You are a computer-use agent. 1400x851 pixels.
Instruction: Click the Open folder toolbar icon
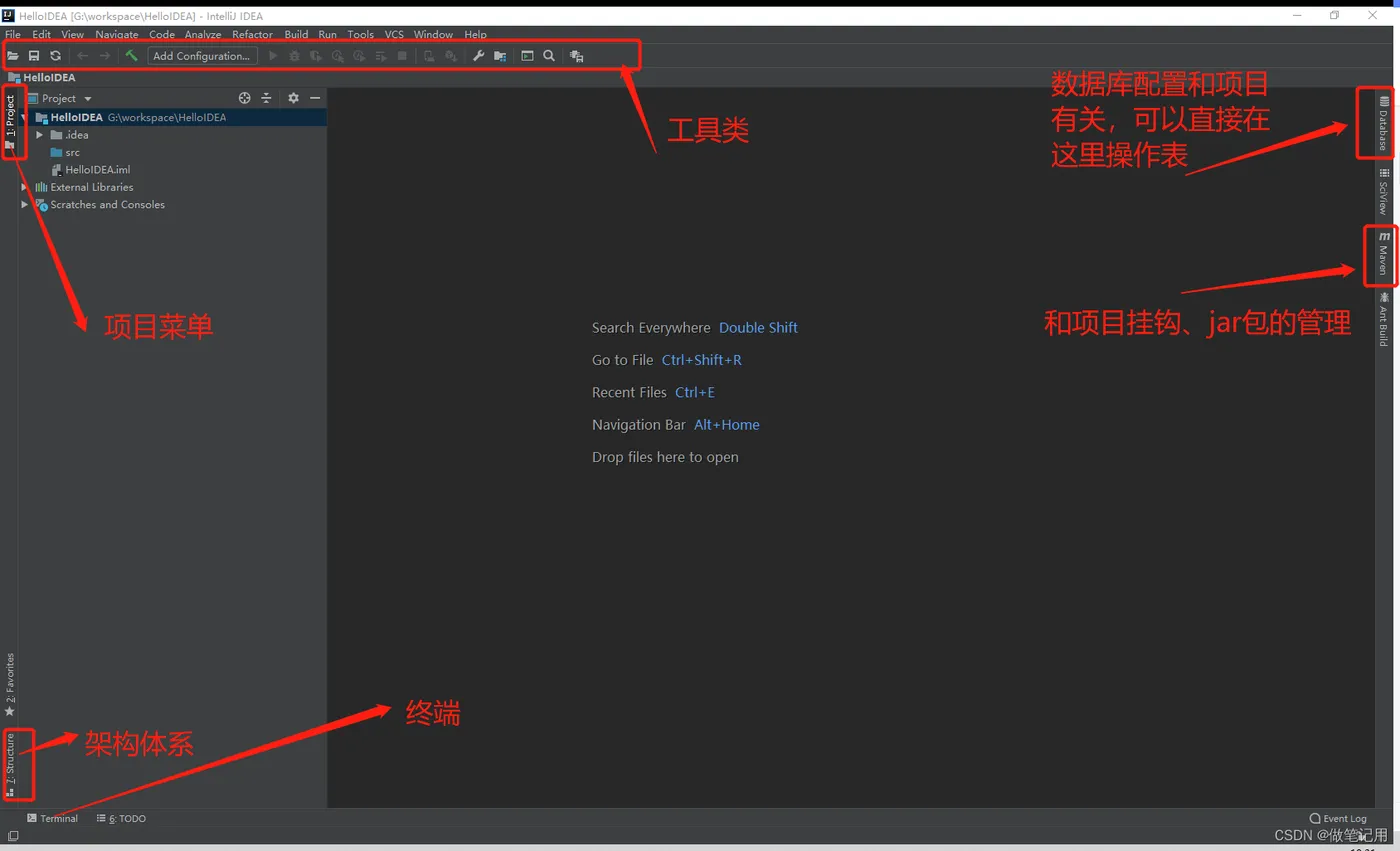[13, 56]
